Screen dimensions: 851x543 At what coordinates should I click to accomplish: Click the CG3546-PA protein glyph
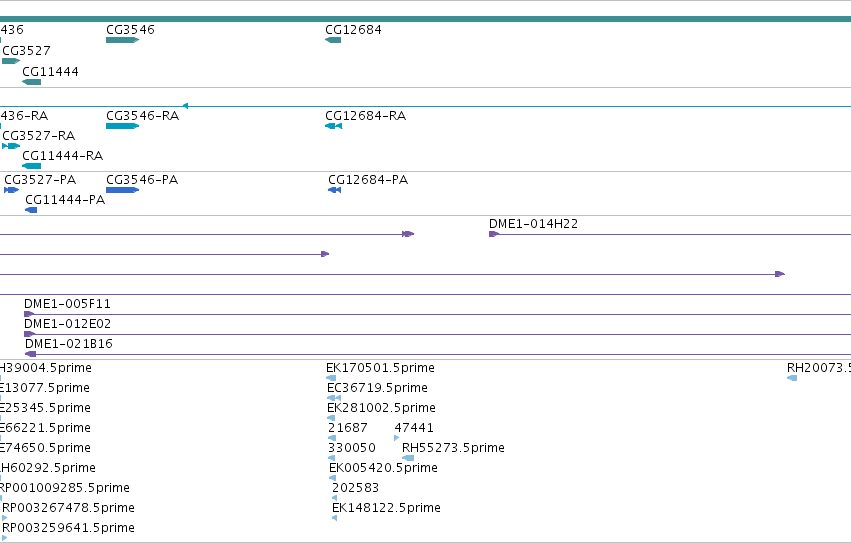tap(123, 190)
